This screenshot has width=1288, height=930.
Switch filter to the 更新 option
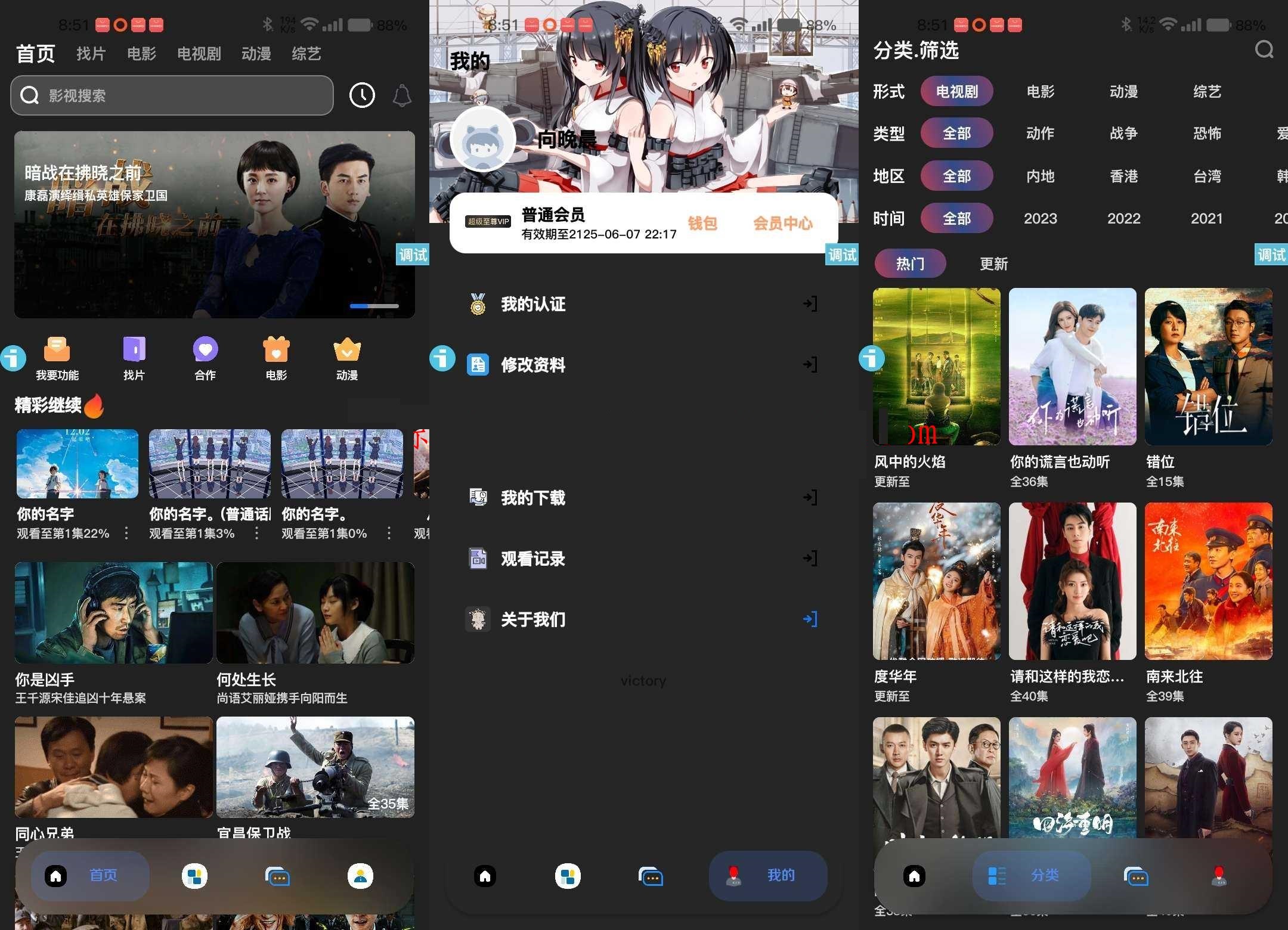click(x=993, y=263)
